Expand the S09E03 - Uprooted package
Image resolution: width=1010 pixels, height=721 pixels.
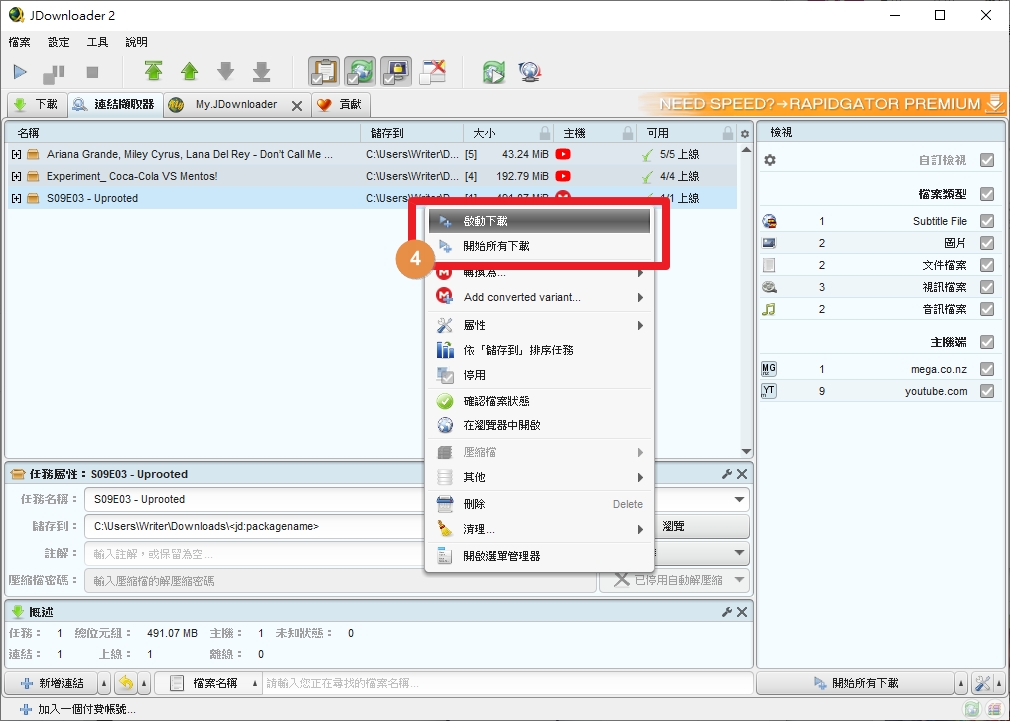17,198
